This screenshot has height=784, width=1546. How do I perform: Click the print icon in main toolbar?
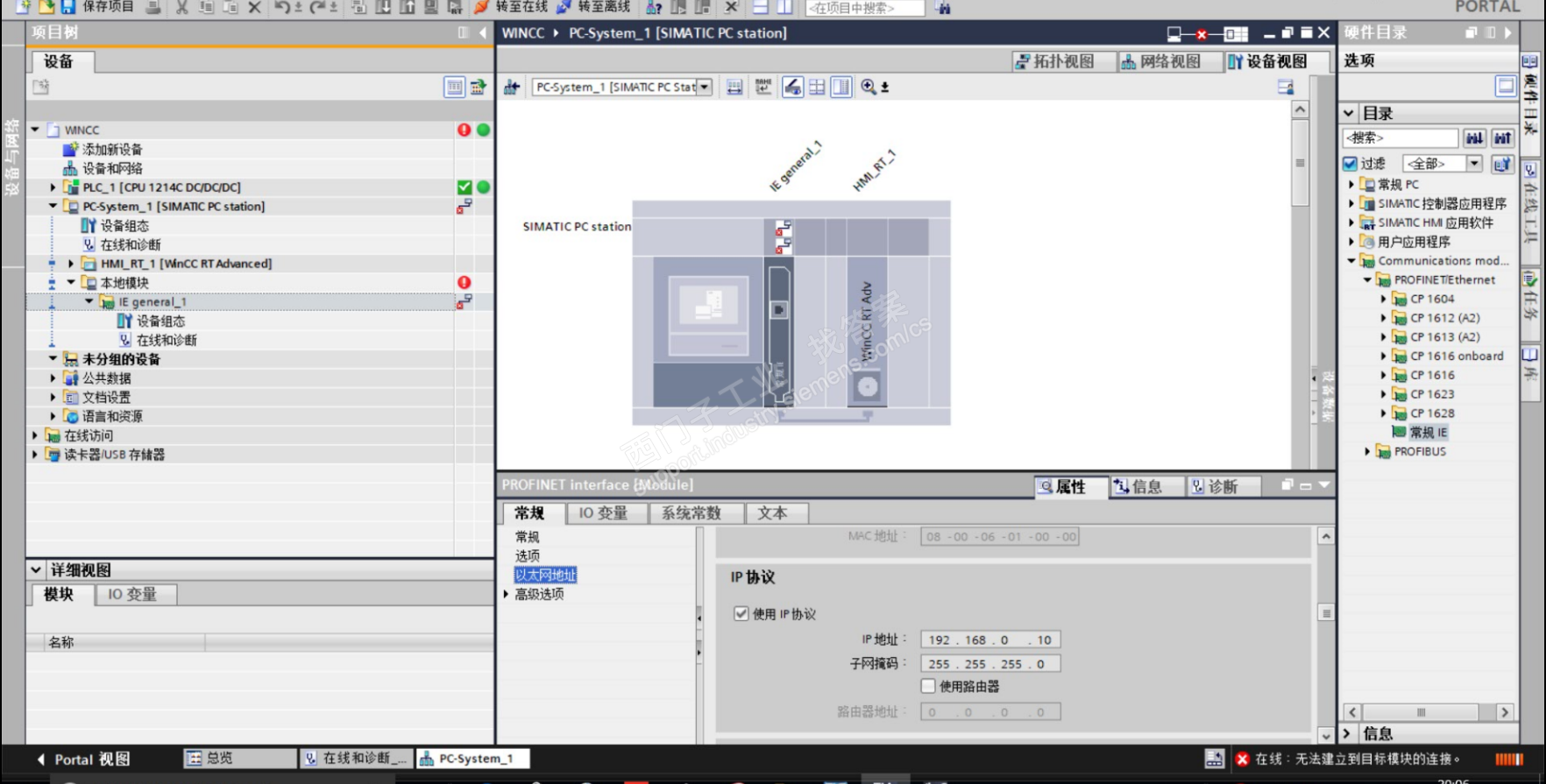pos(153,7)
